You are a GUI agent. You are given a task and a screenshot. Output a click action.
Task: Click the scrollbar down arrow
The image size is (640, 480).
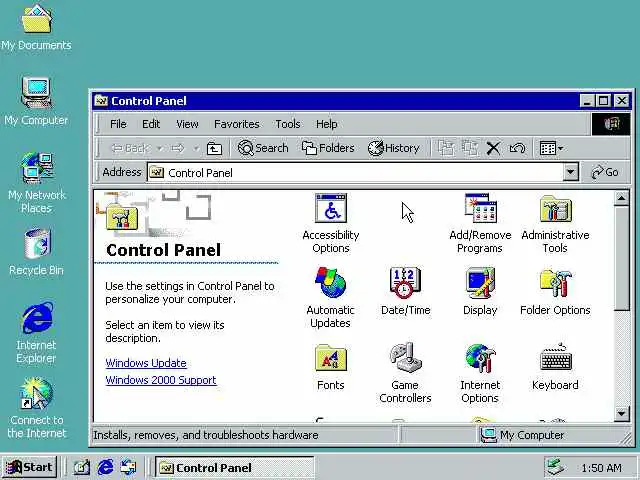621,413
